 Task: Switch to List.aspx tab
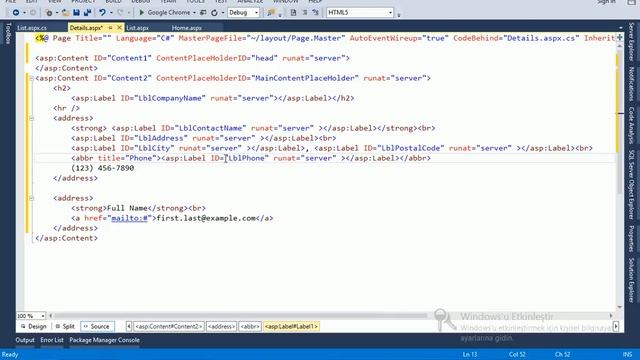pos(137,28)
